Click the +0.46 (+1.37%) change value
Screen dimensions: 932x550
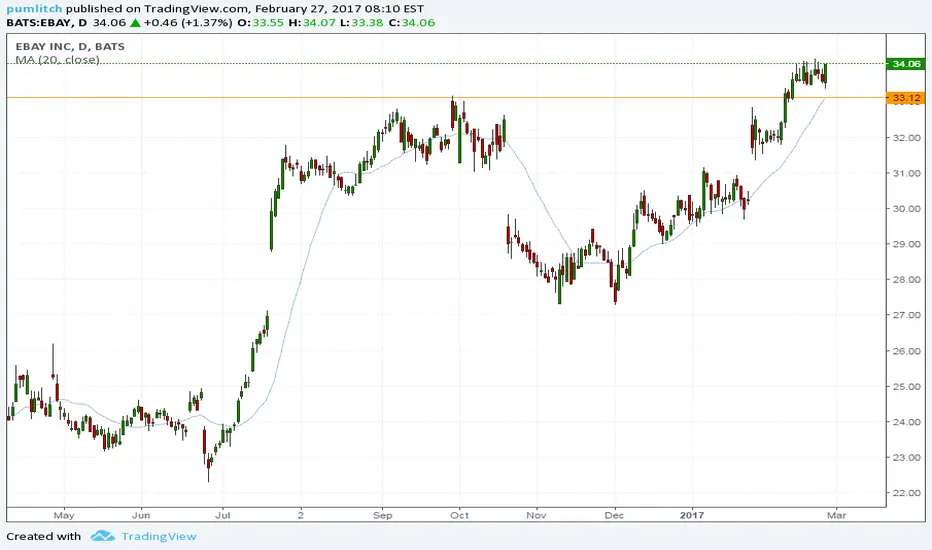coord(188,23)
